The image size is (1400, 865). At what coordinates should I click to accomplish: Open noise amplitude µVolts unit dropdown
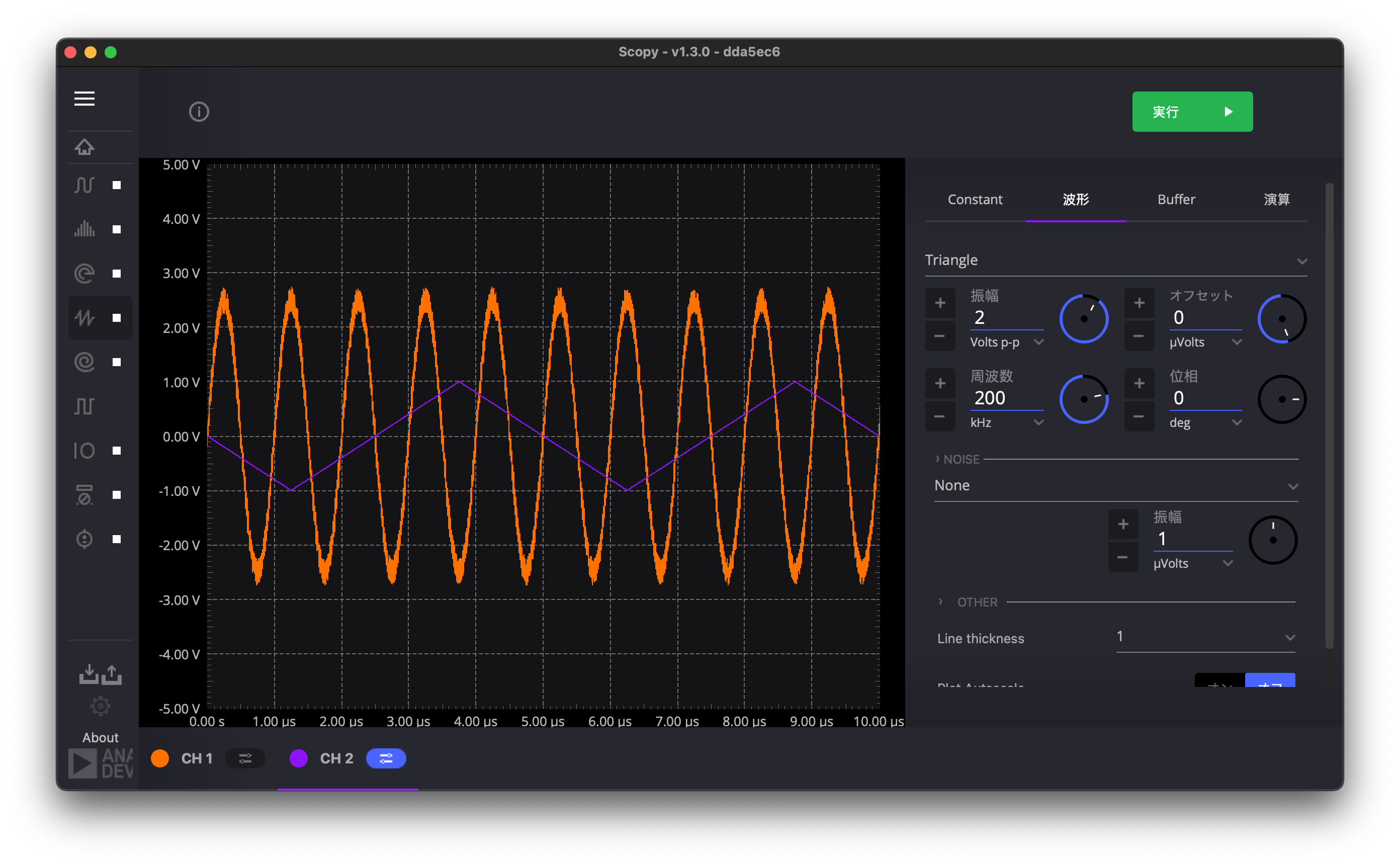[x=1193, y=563]
